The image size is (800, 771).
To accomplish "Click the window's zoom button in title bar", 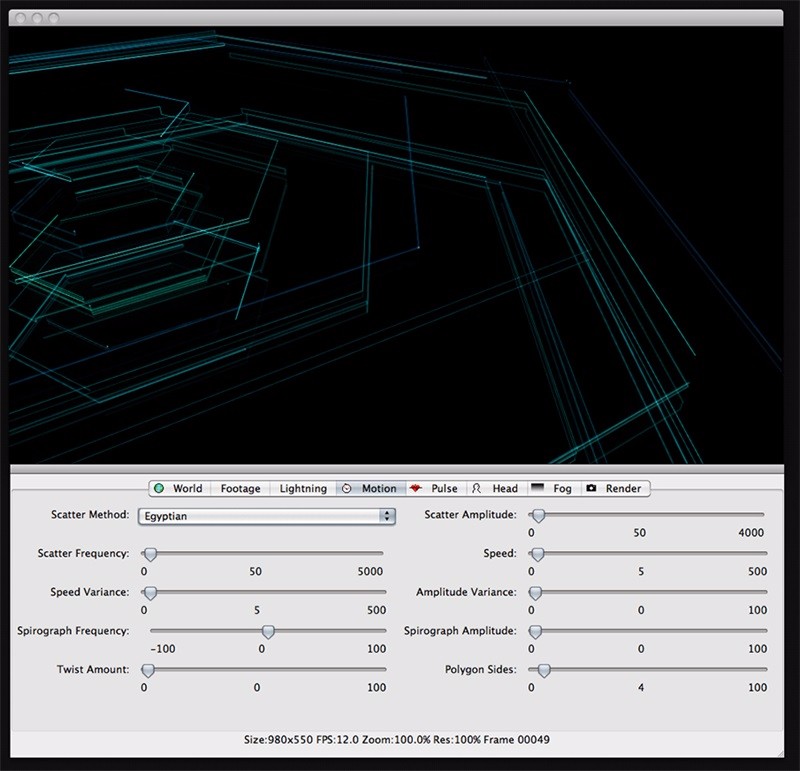I will [x=53, y=18].
